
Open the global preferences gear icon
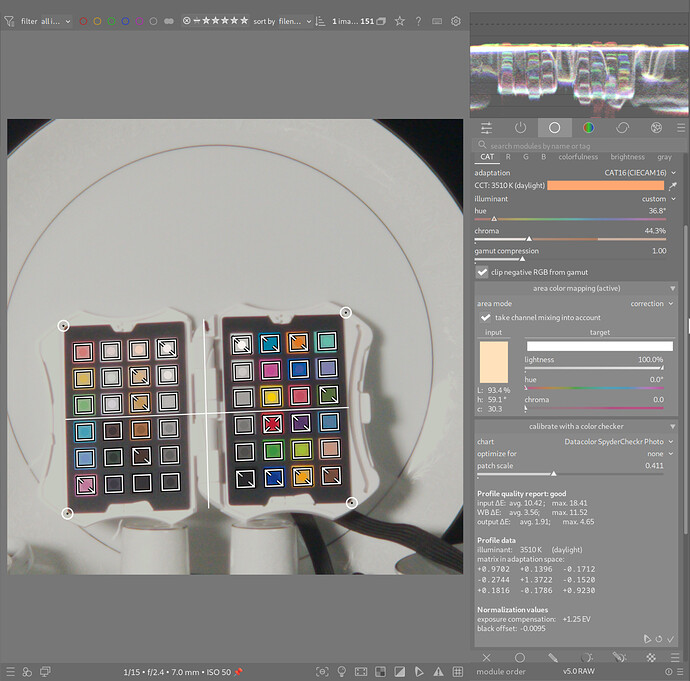(456, 21)
